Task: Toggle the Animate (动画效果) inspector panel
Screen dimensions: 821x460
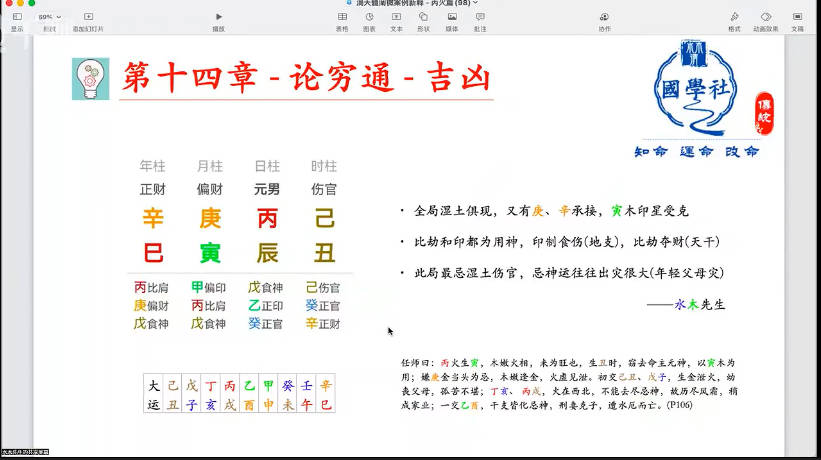Action: click(765, 18)
